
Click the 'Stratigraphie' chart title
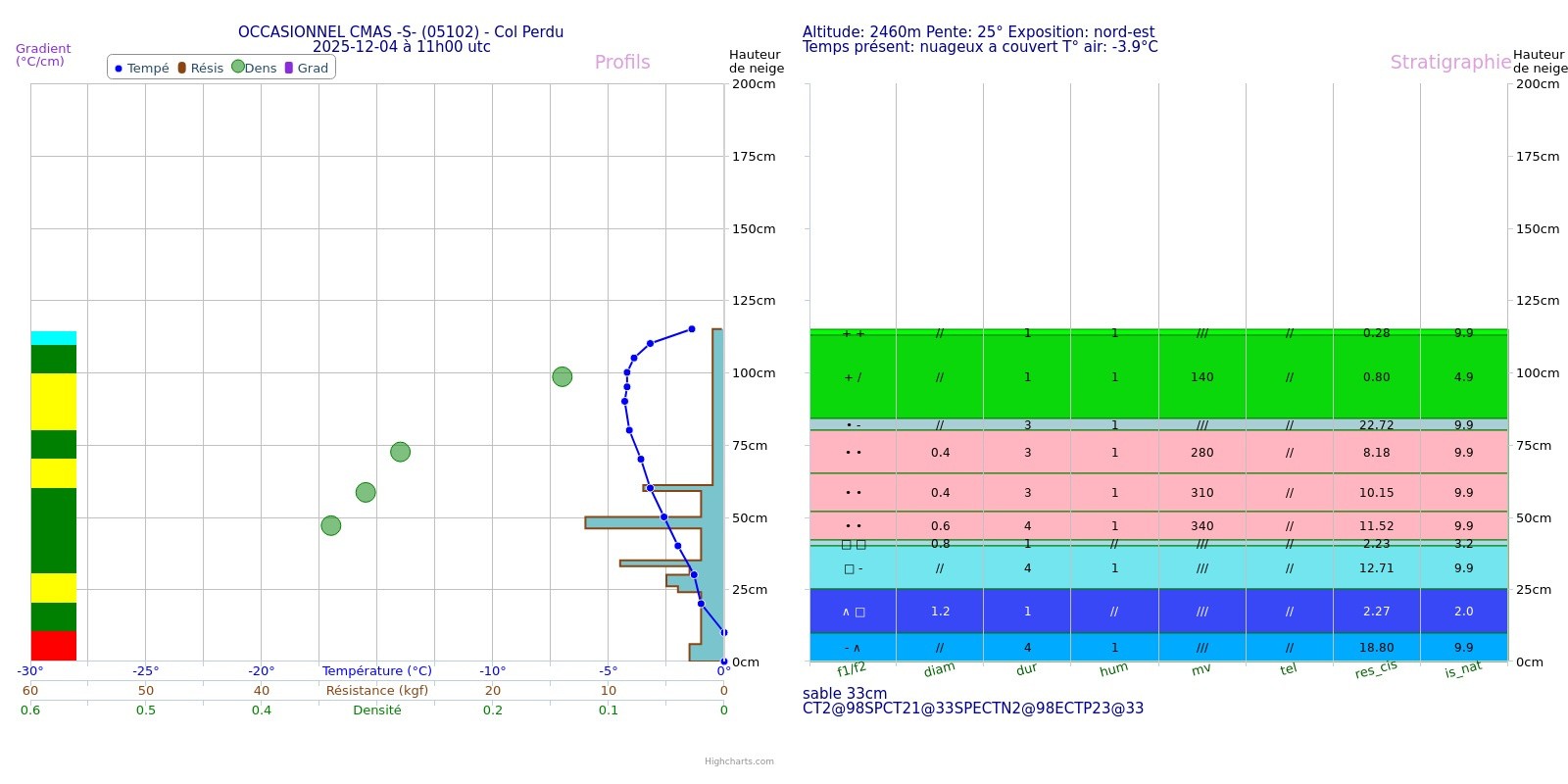(x=1450, y=62)
